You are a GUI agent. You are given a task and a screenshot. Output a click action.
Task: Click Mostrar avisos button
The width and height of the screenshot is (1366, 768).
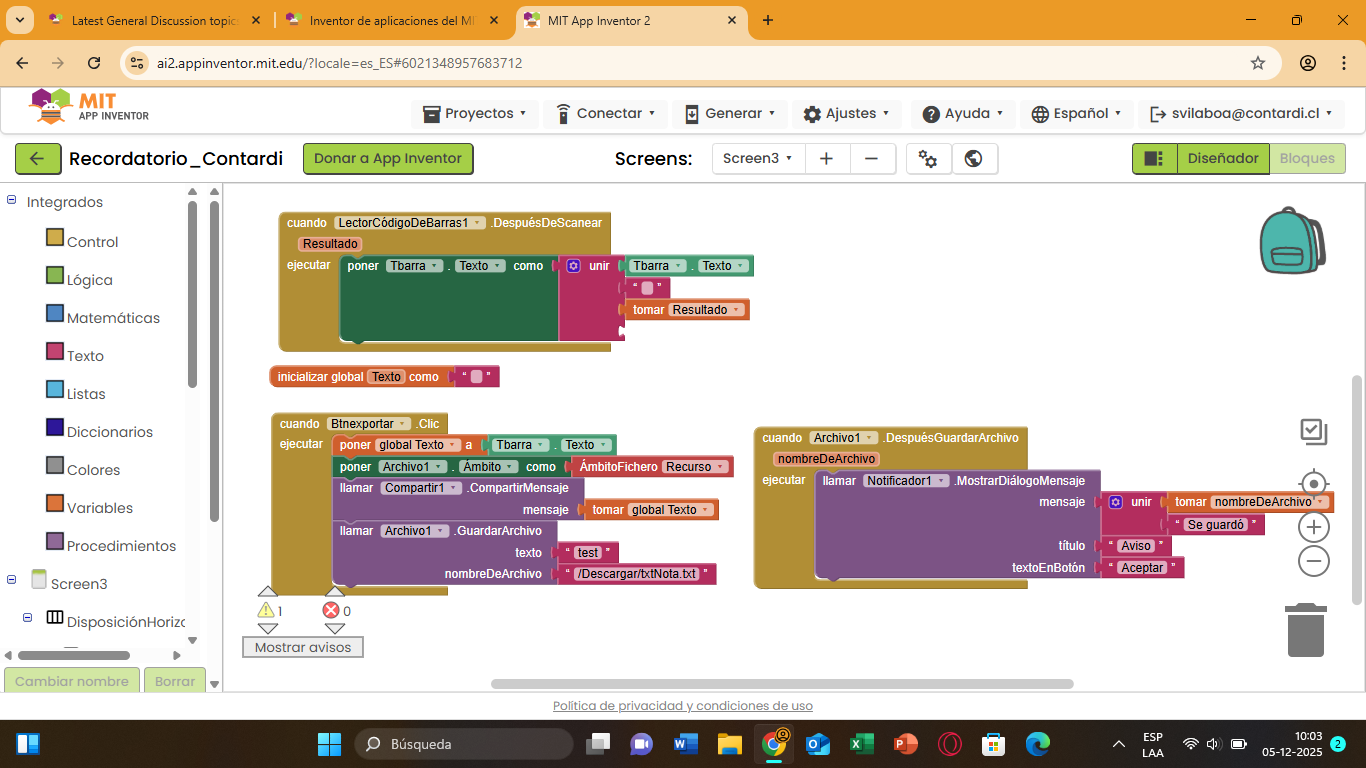303,647
